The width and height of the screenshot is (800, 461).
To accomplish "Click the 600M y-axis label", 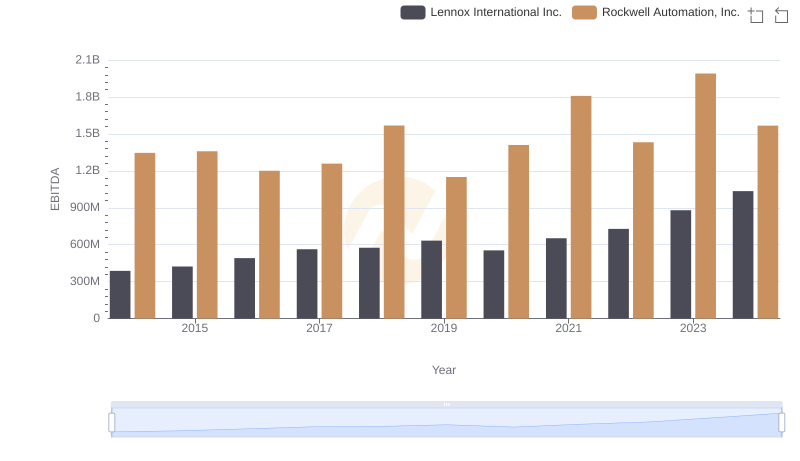I will click(85, 244).
